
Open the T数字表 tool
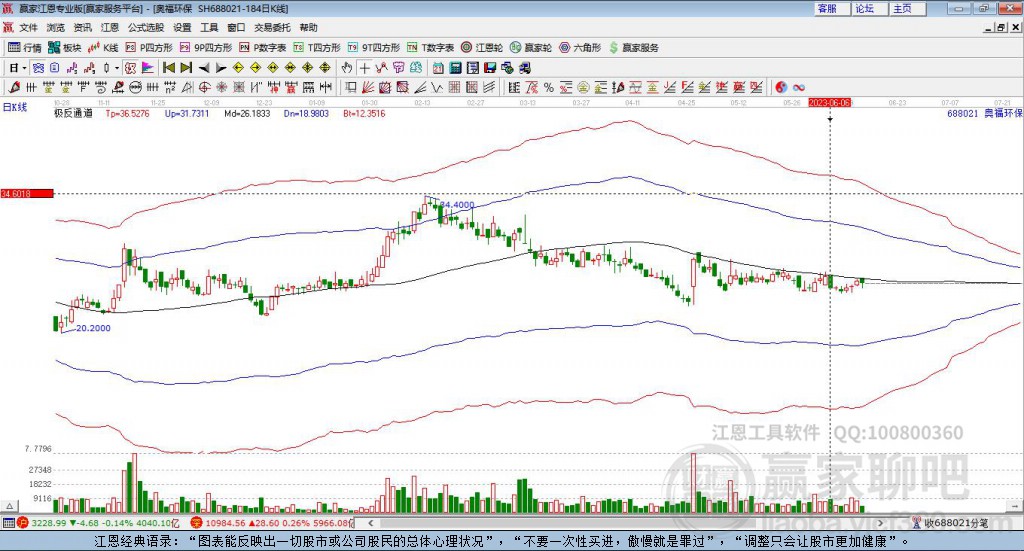pos(430,48)
